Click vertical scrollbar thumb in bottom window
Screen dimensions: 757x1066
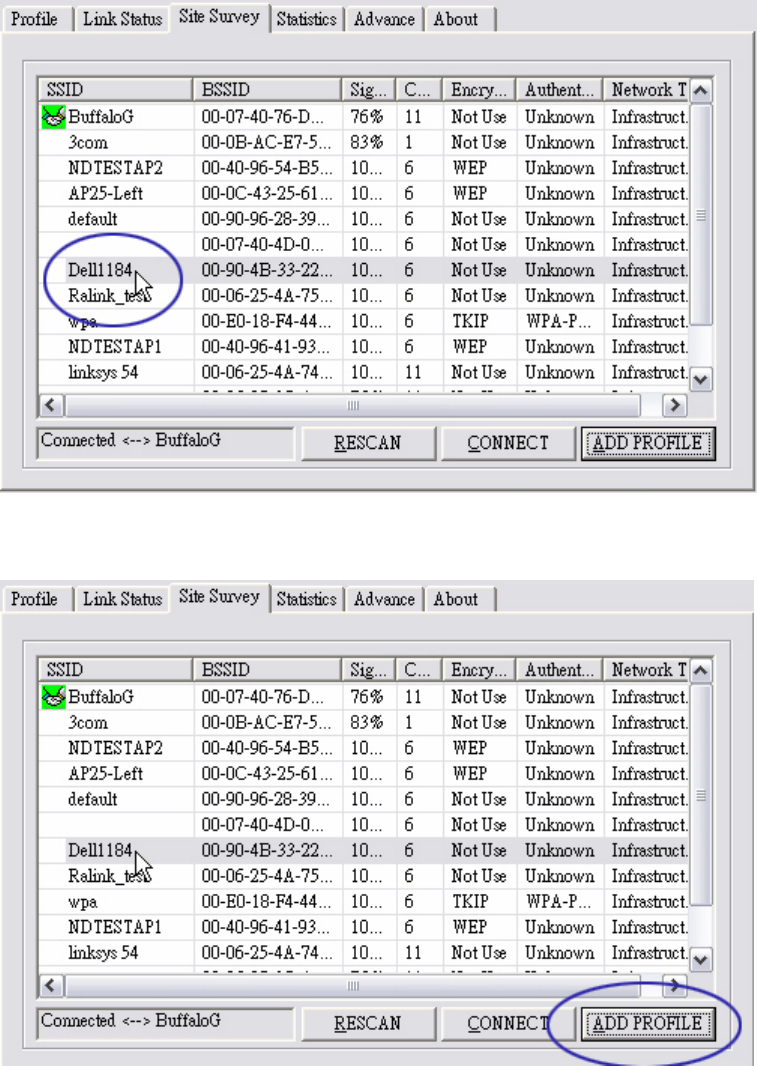pyautogui.click(x=701, y=795)
